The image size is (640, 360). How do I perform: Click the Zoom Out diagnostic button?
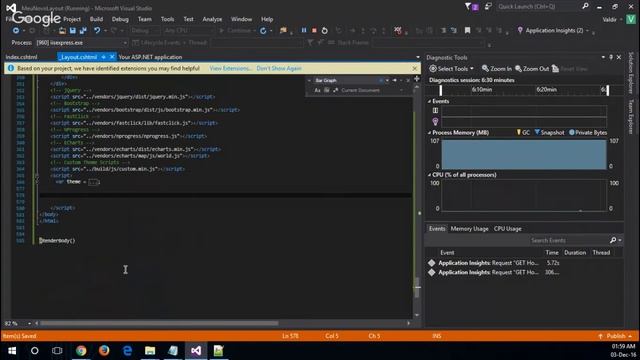click(532, 69)
